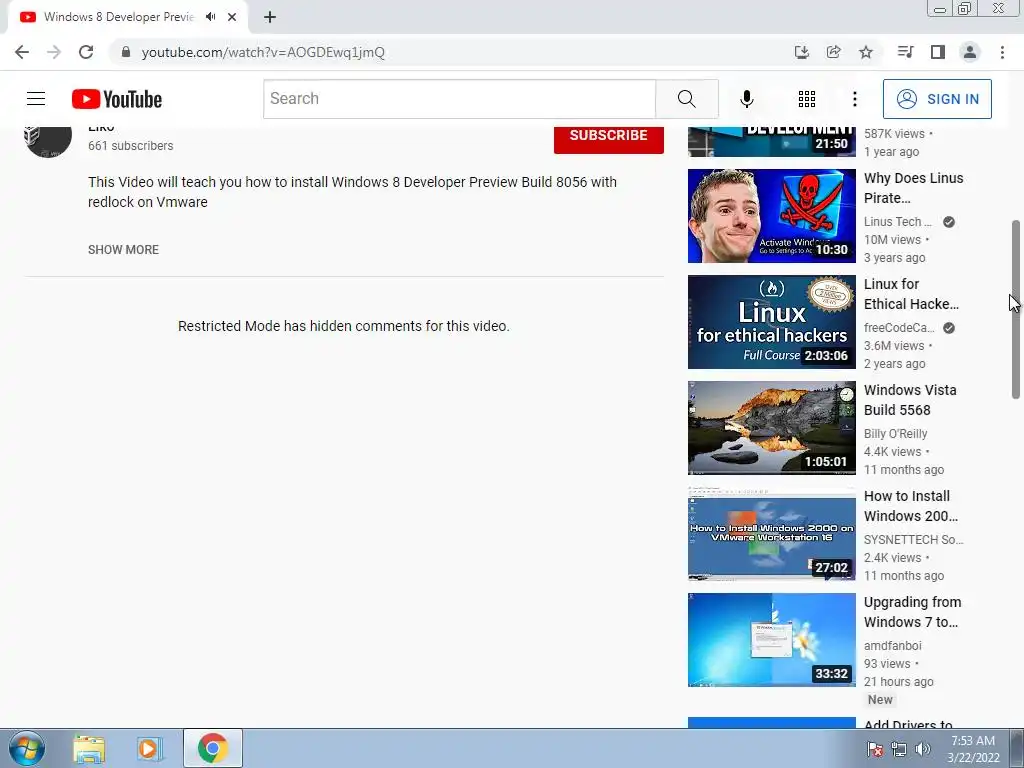The height and width of the screenshot is (768, 1024).
Task: Search with your voice microphone
Action: (746, 99)
